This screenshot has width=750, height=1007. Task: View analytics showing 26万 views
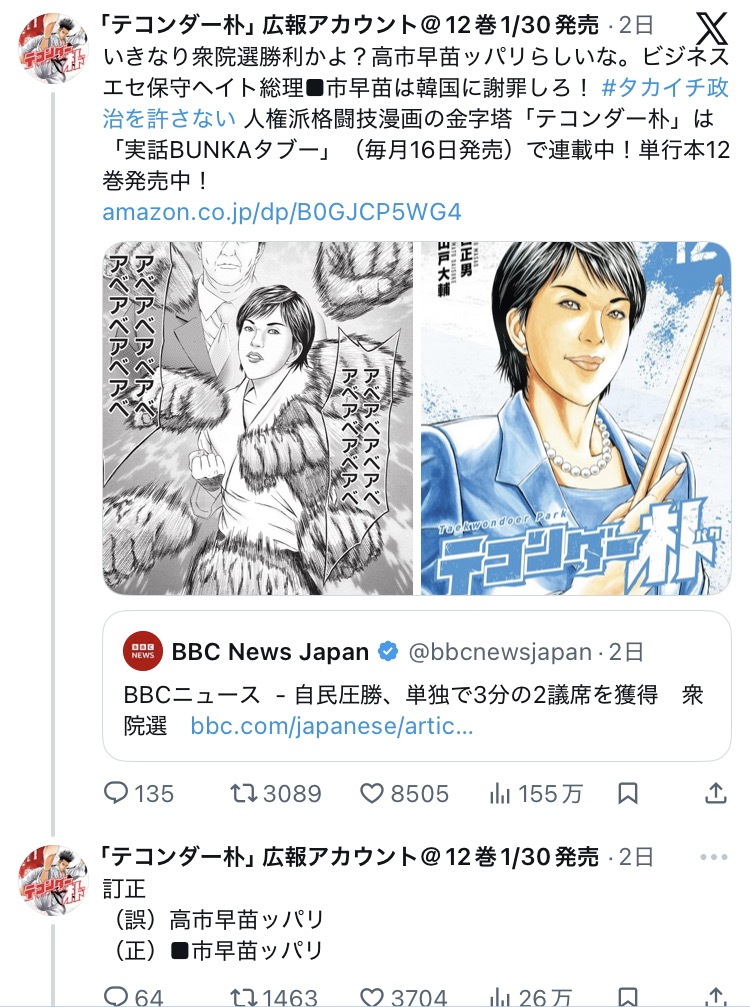[499, 996]
